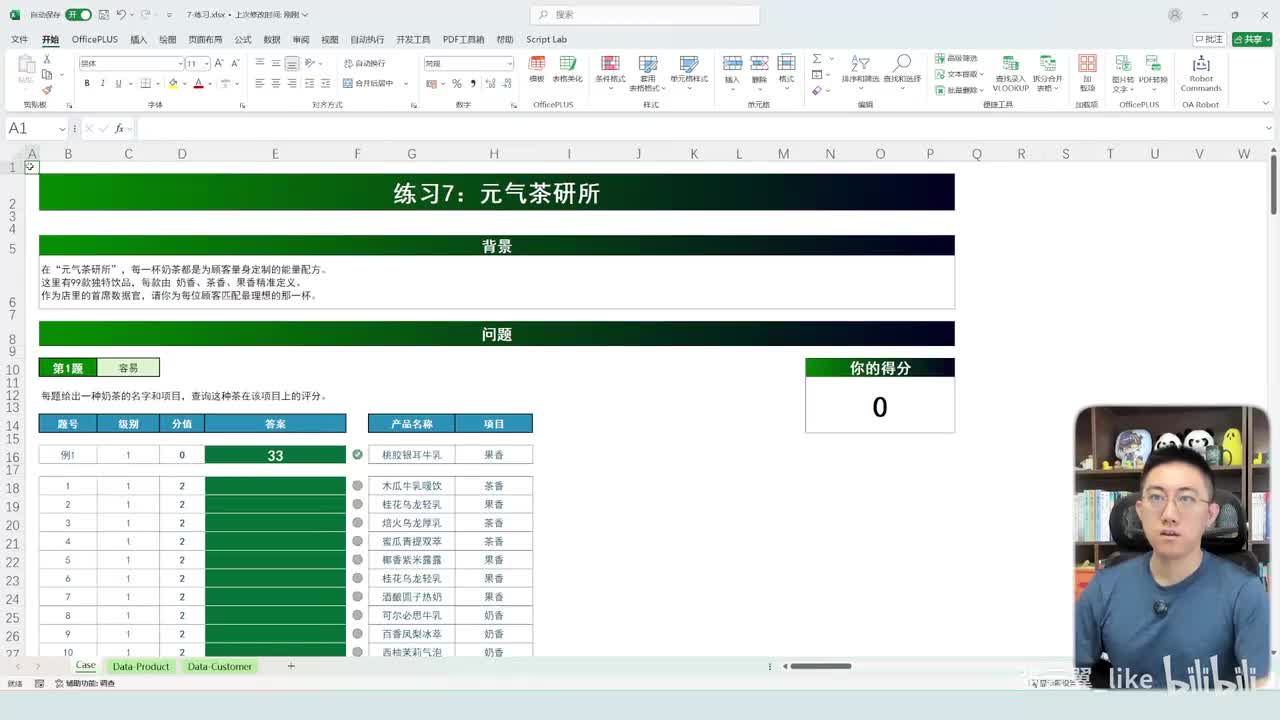Click the AutoSum sigma icon
This screenshot has height=720, width=1280.
click(x=816, y=59)
